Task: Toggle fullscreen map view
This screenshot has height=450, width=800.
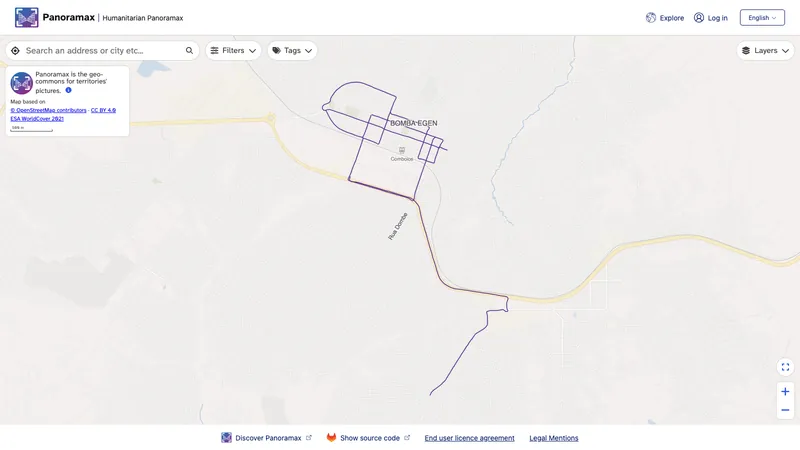Action: [x=785, y=367]
